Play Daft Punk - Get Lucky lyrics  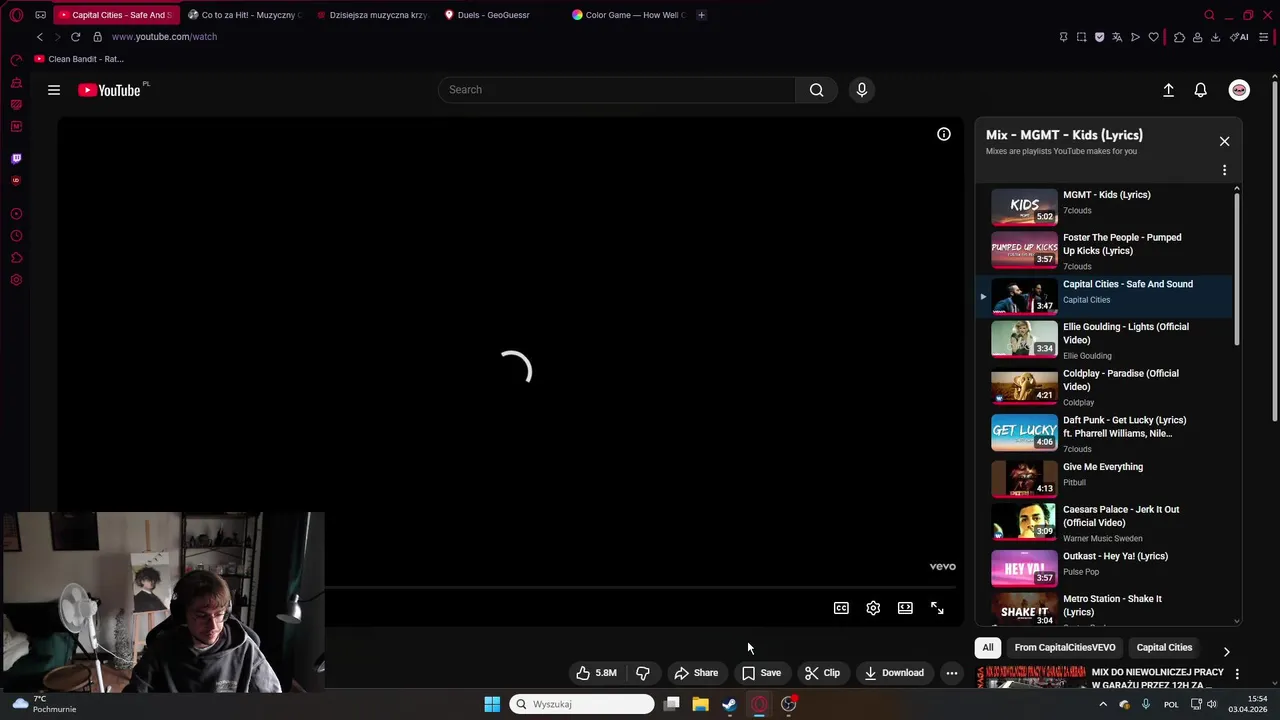tap(1106, 434)
